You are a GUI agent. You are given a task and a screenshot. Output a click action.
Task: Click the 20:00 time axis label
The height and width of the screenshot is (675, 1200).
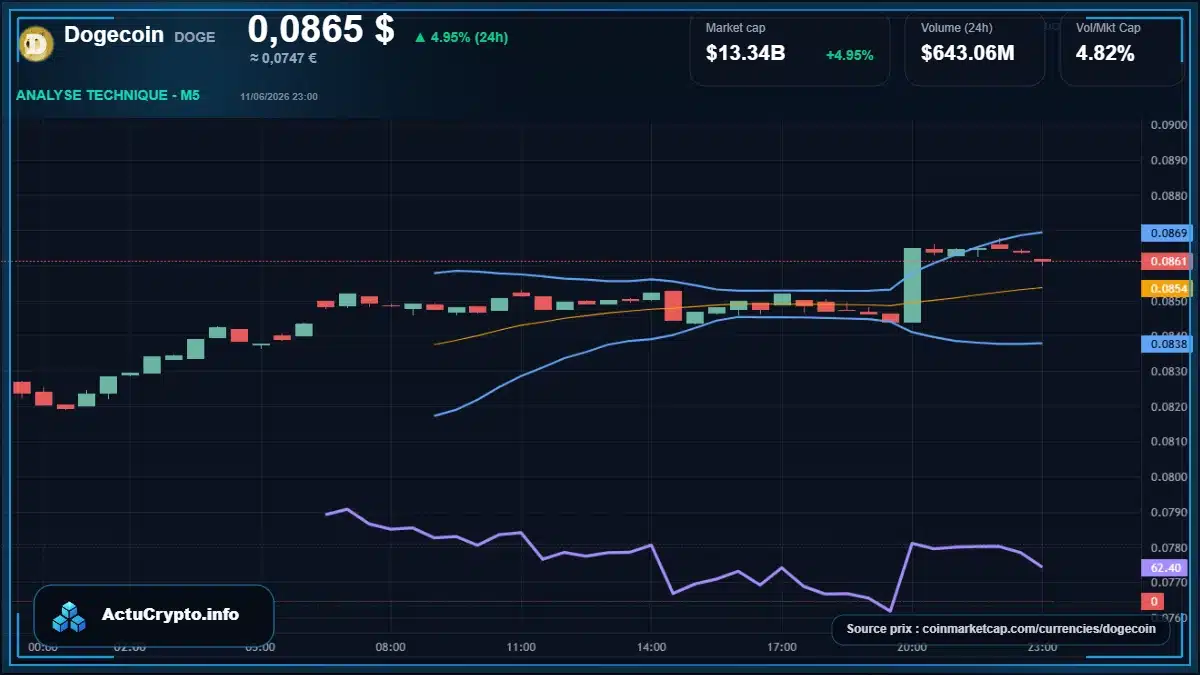pos(911,647)
